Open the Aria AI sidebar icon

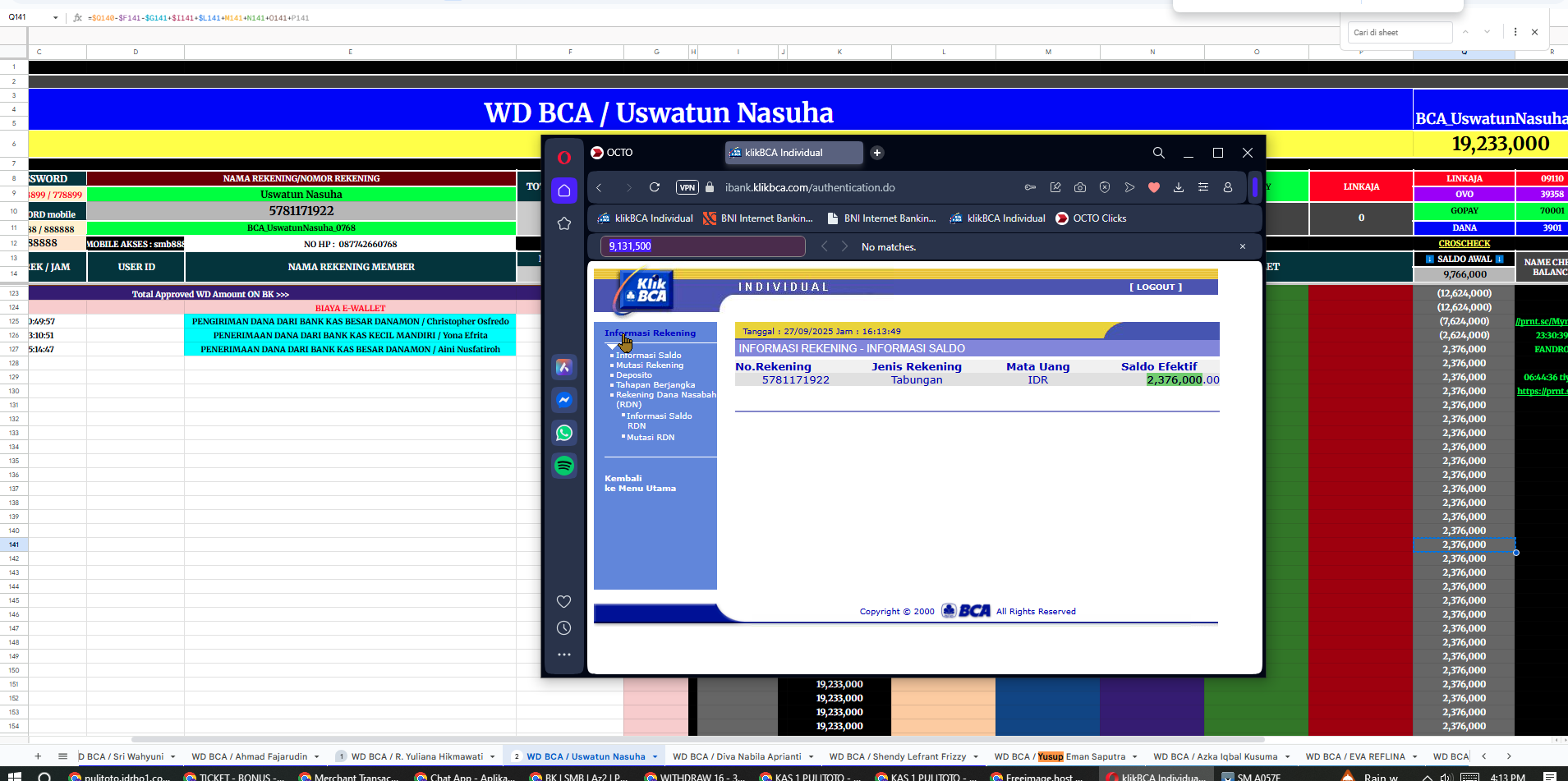pos(564,367)
